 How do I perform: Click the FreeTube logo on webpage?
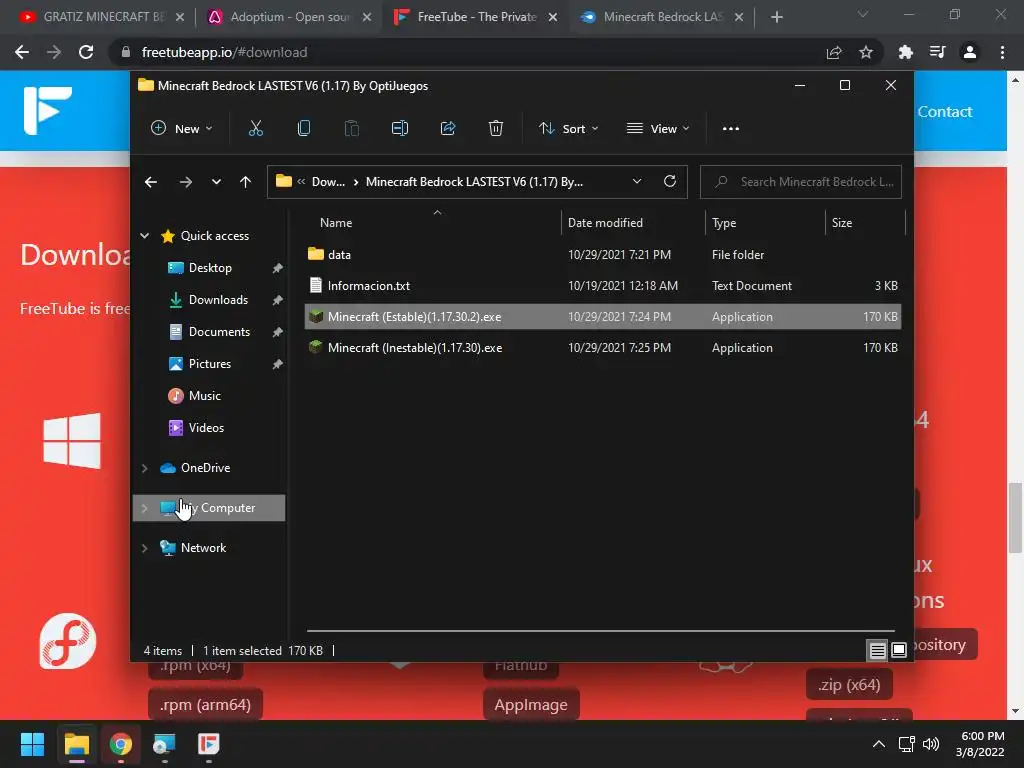click(x=48, y=110)
